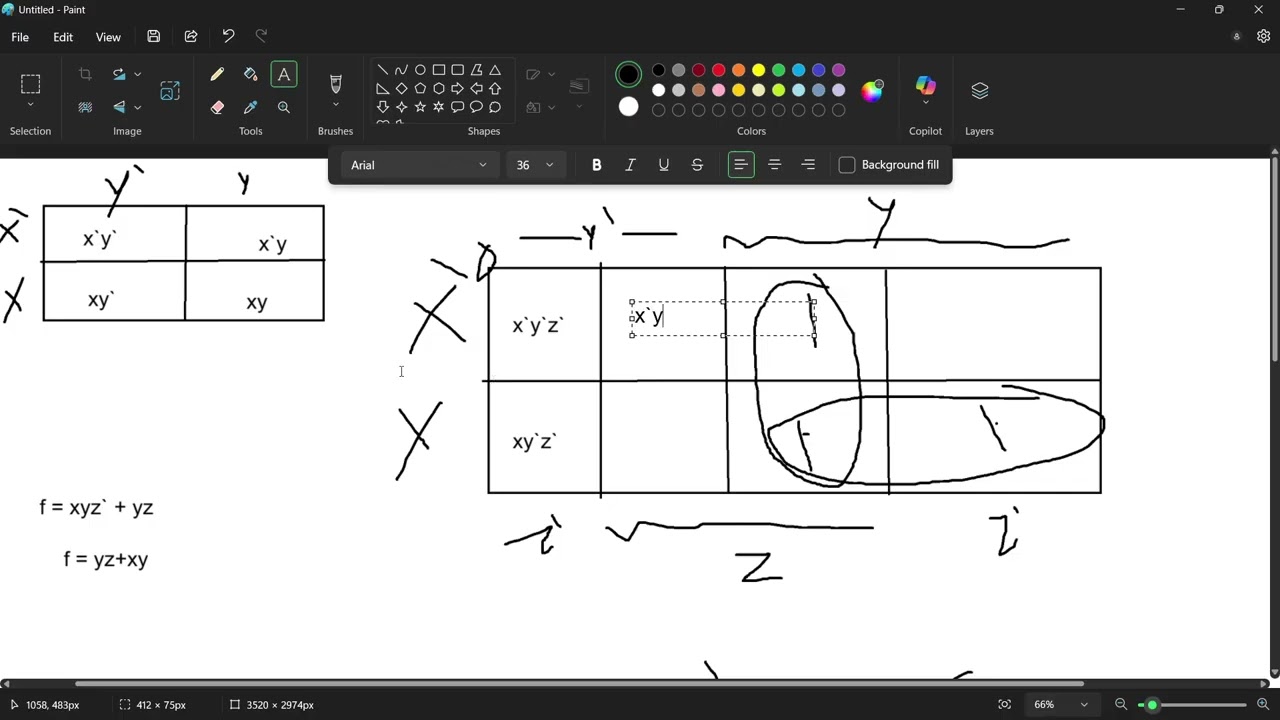1280x720 pixels.
Task: Open the font size 36 dropdown
Action: point(534,165)
